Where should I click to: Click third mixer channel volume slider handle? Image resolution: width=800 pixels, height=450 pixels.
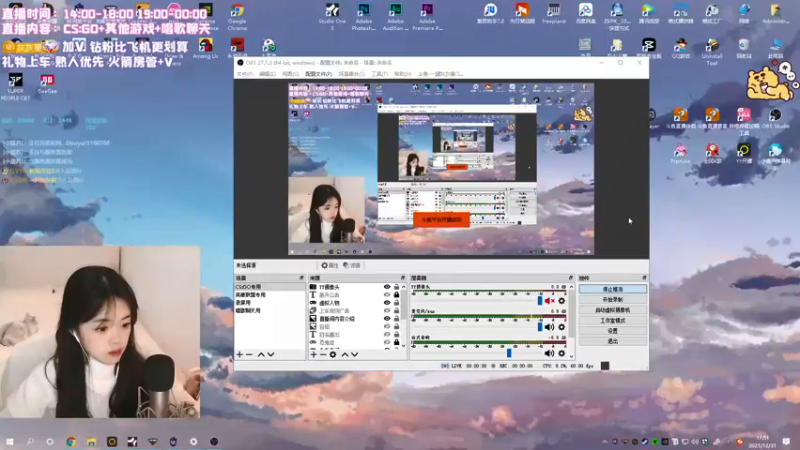click(x=509, y=353)
